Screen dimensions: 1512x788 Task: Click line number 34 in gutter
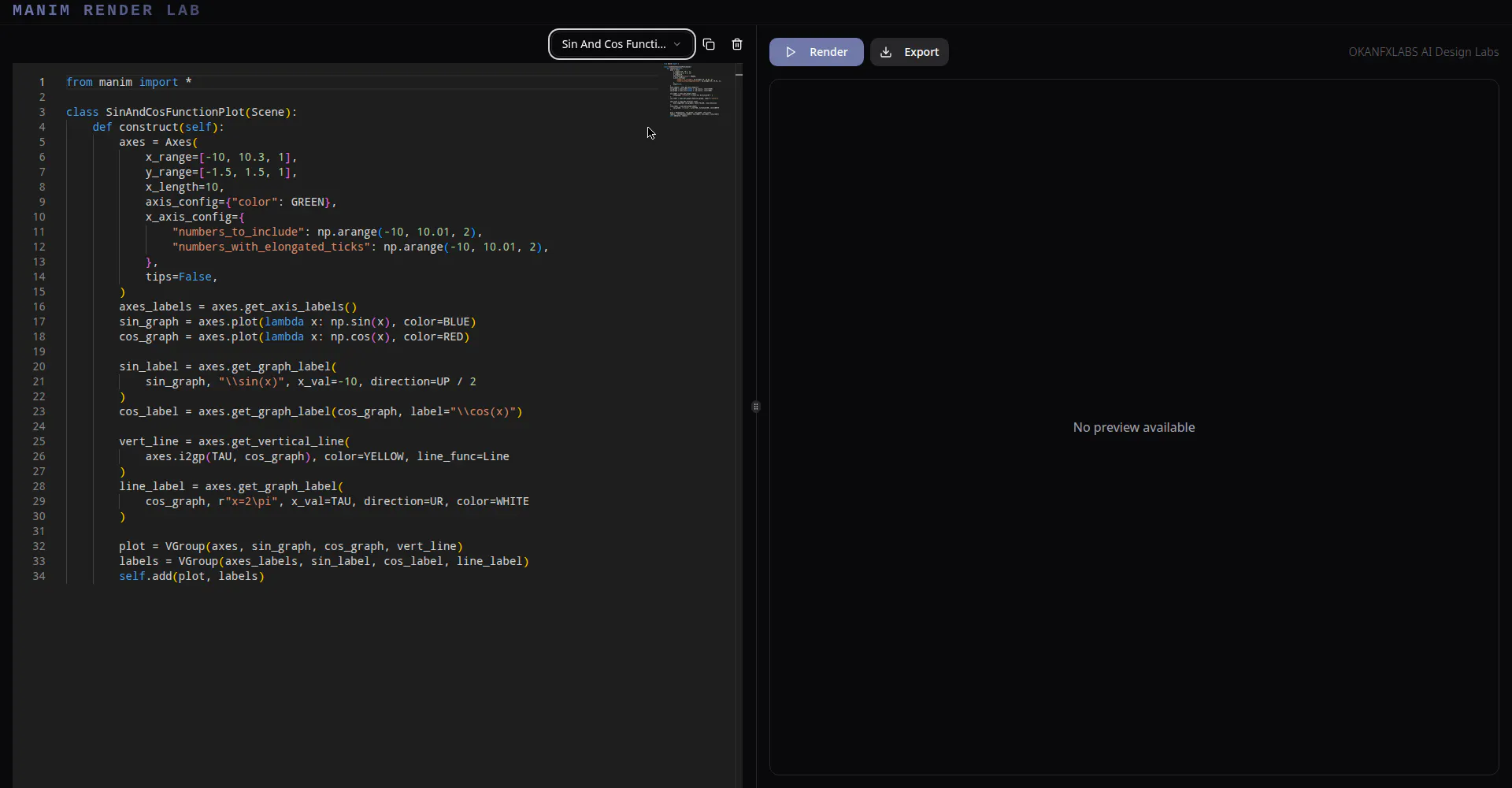39,576
